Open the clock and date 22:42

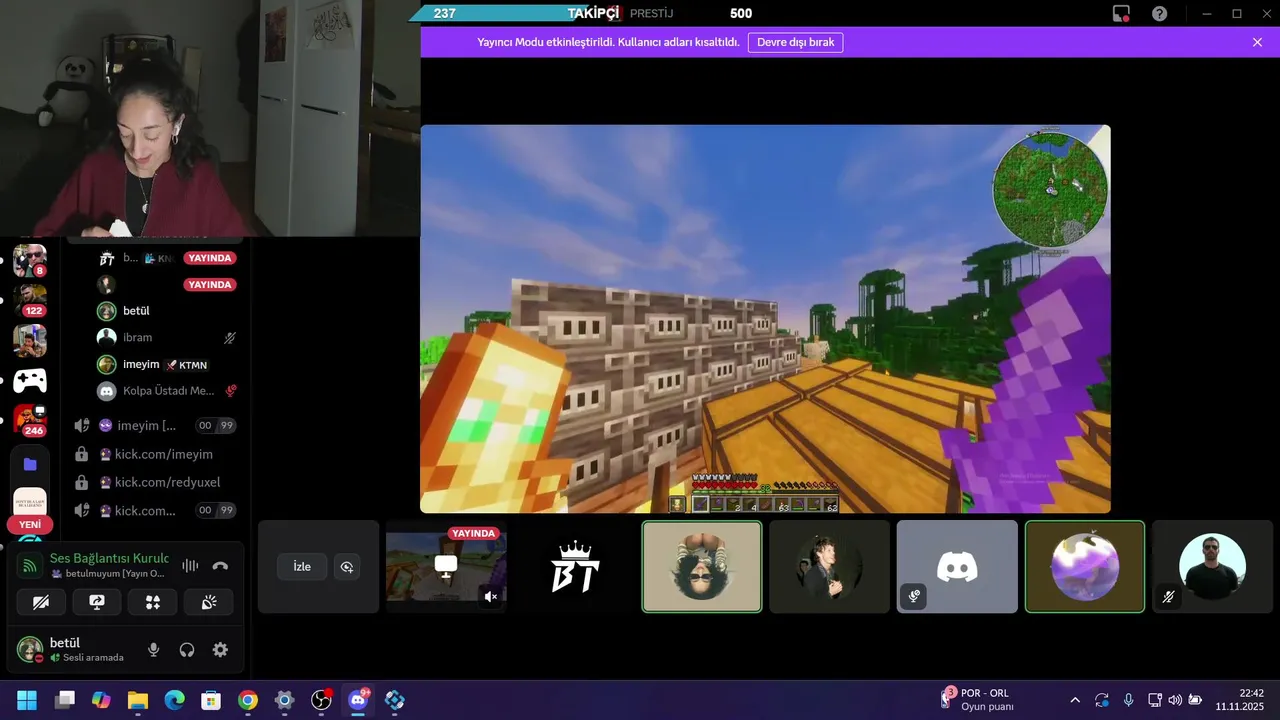point(1240,700)
